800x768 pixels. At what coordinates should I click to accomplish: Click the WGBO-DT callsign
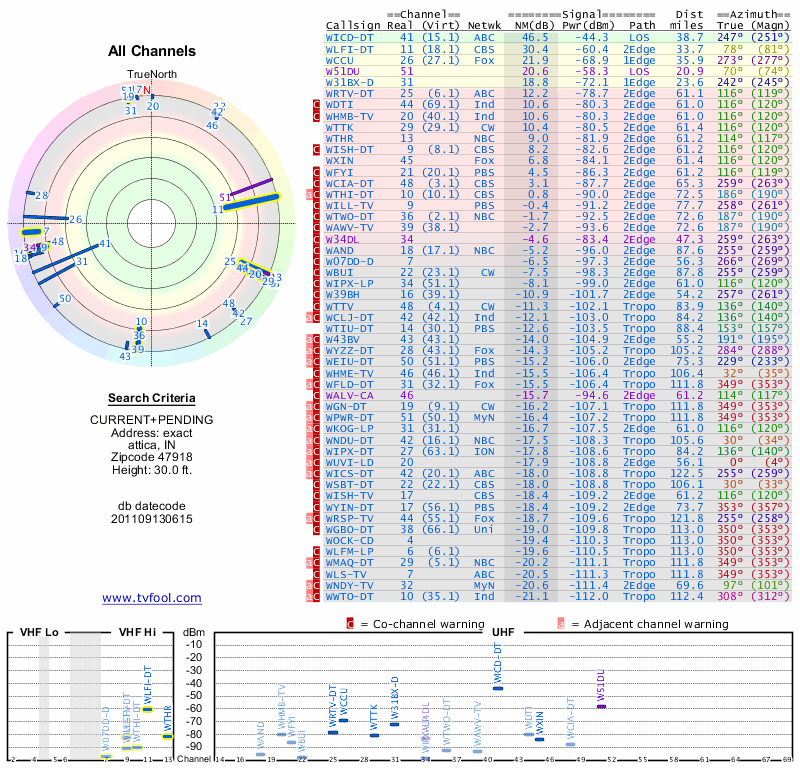[x=349, y=529]
